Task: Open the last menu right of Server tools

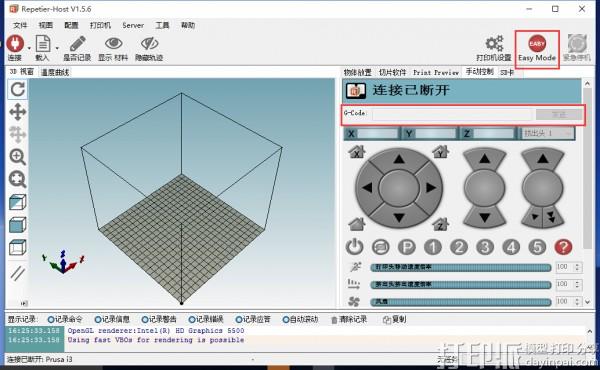Action: (x=188, y=25)
